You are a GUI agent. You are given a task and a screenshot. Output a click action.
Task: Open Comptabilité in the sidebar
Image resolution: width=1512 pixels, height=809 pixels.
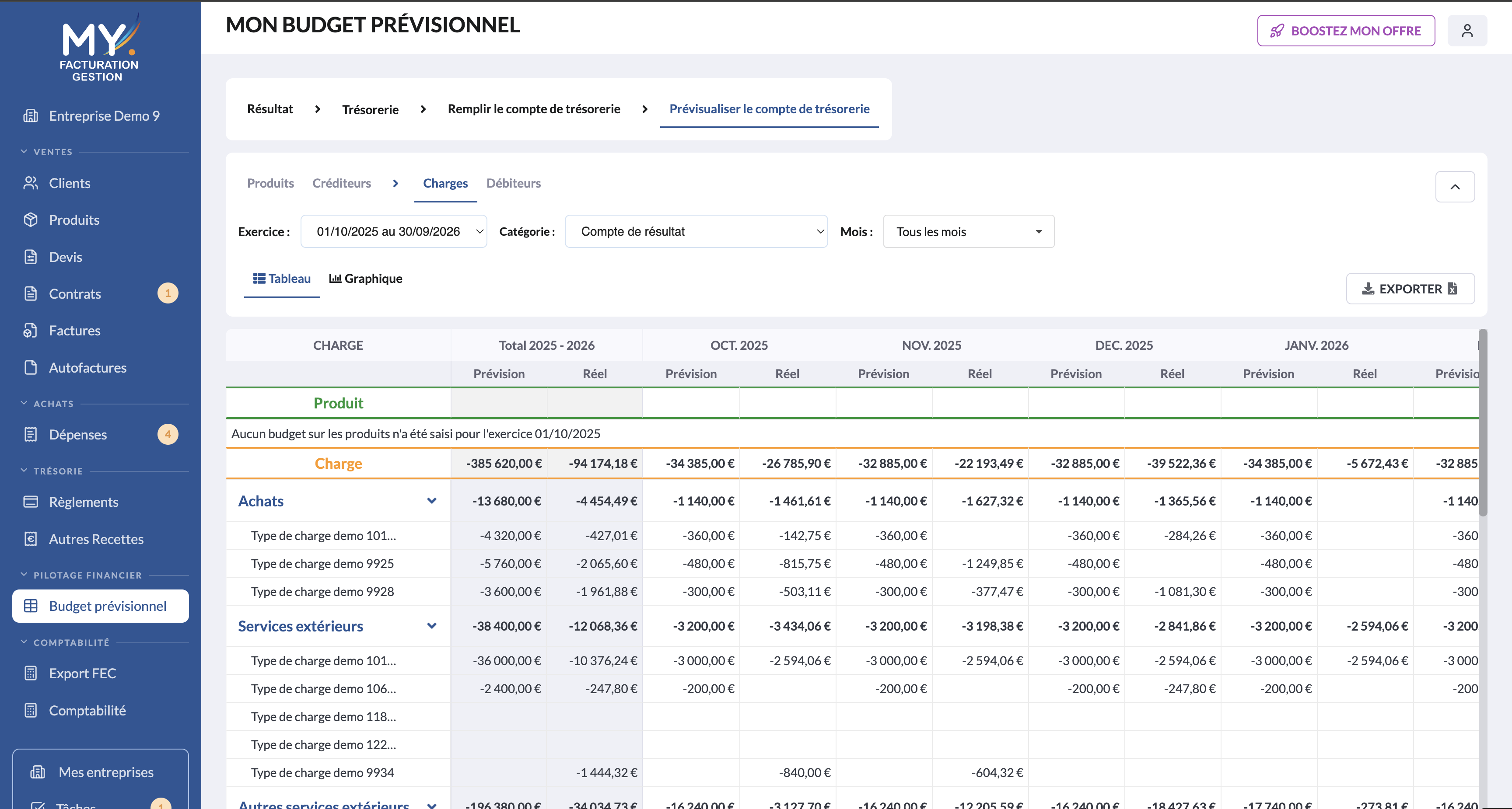pyautogui.click(x=87, y=710)
